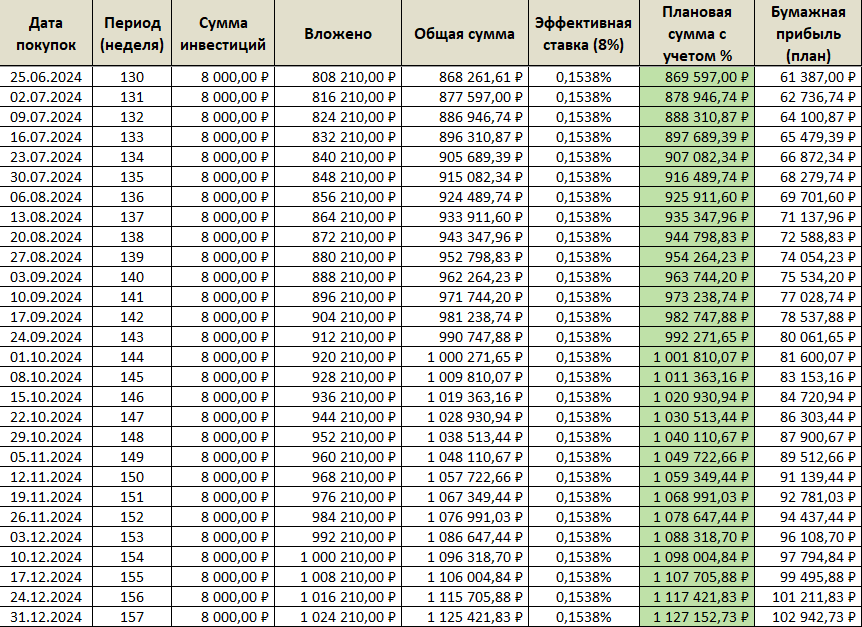862x627 pixels.
Task: Select paper profit 61 387,00 ₽
Action: click(808, 77)
